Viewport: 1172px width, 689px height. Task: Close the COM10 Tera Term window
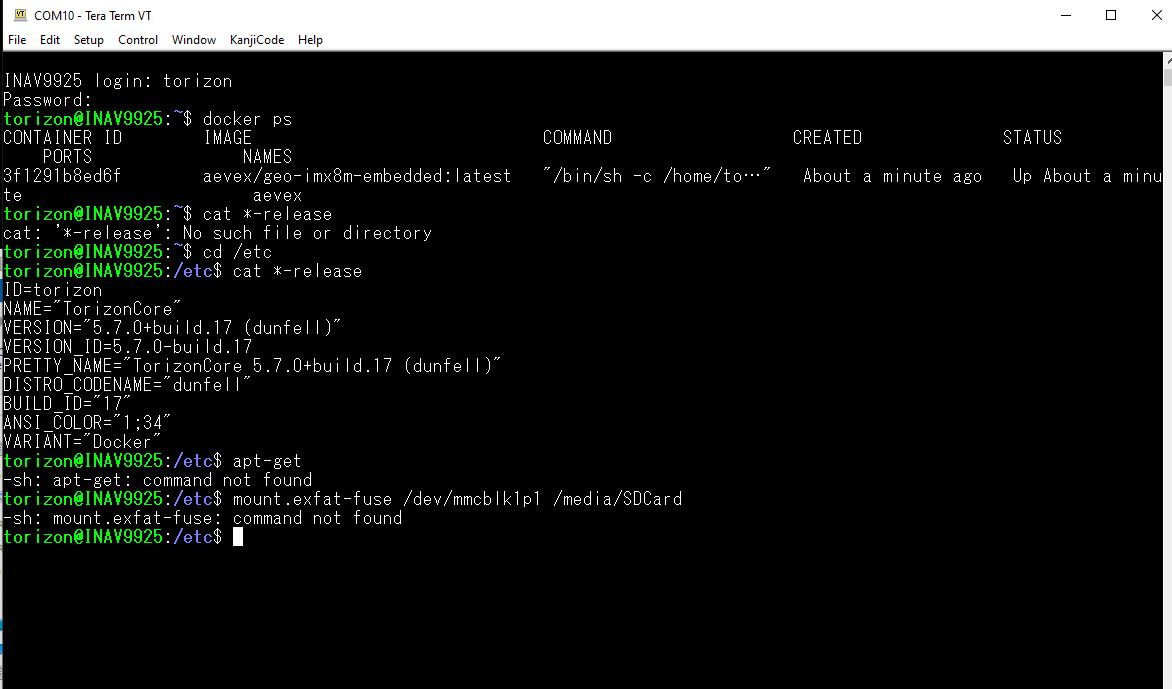point(1156,15)
